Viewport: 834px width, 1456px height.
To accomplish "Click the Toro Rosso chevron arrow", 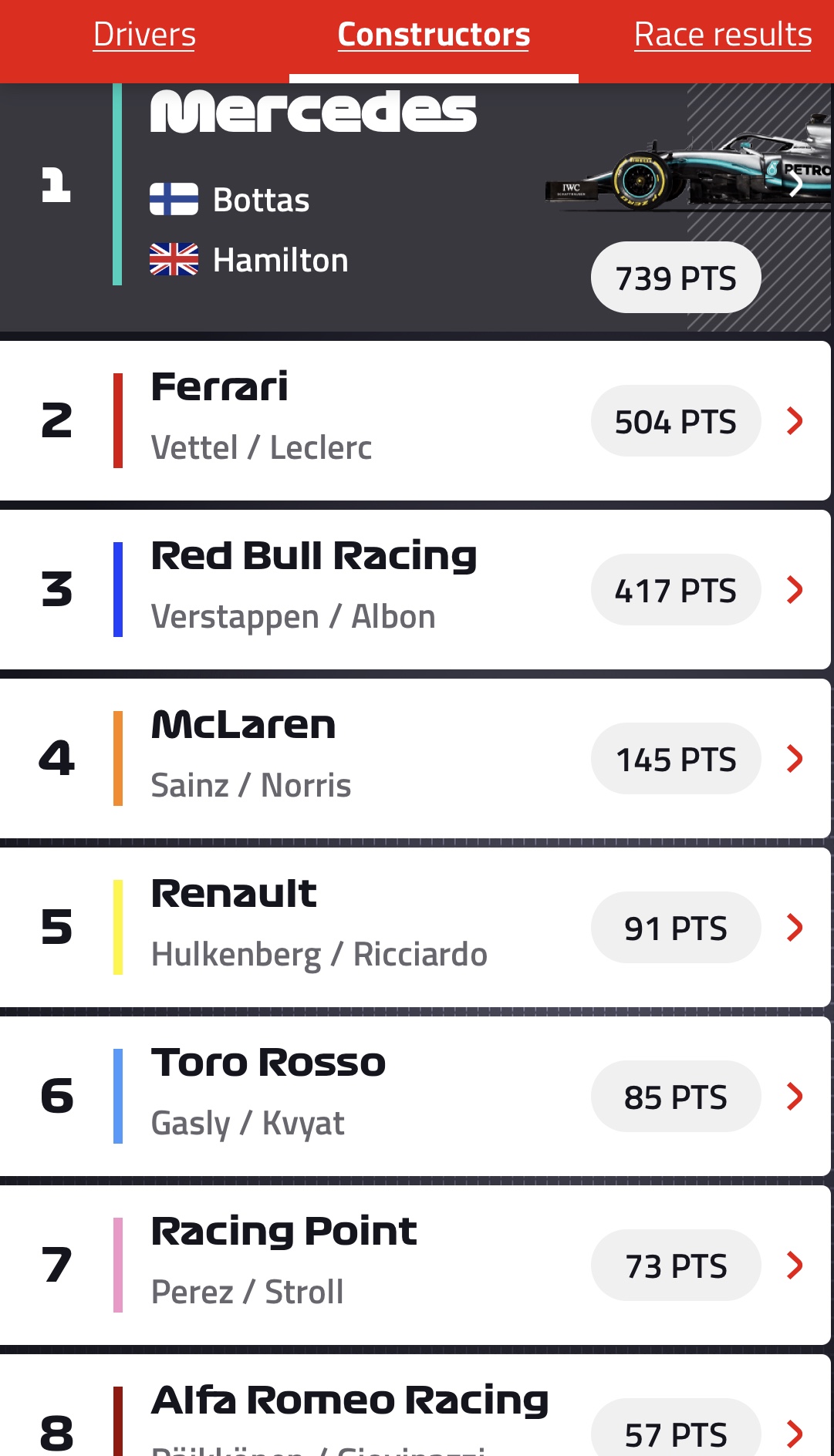I will [795, 1097].
